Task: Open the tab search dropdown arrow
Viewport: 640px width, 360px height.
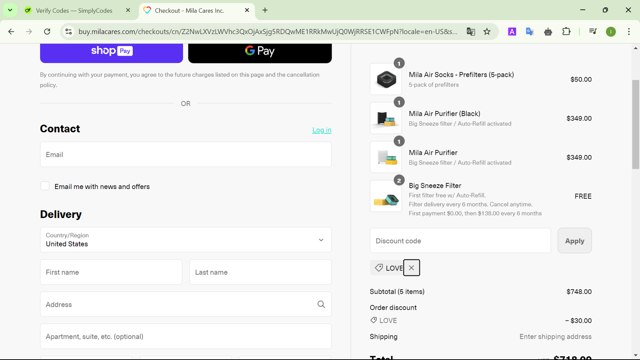Action: click(10, 10)
